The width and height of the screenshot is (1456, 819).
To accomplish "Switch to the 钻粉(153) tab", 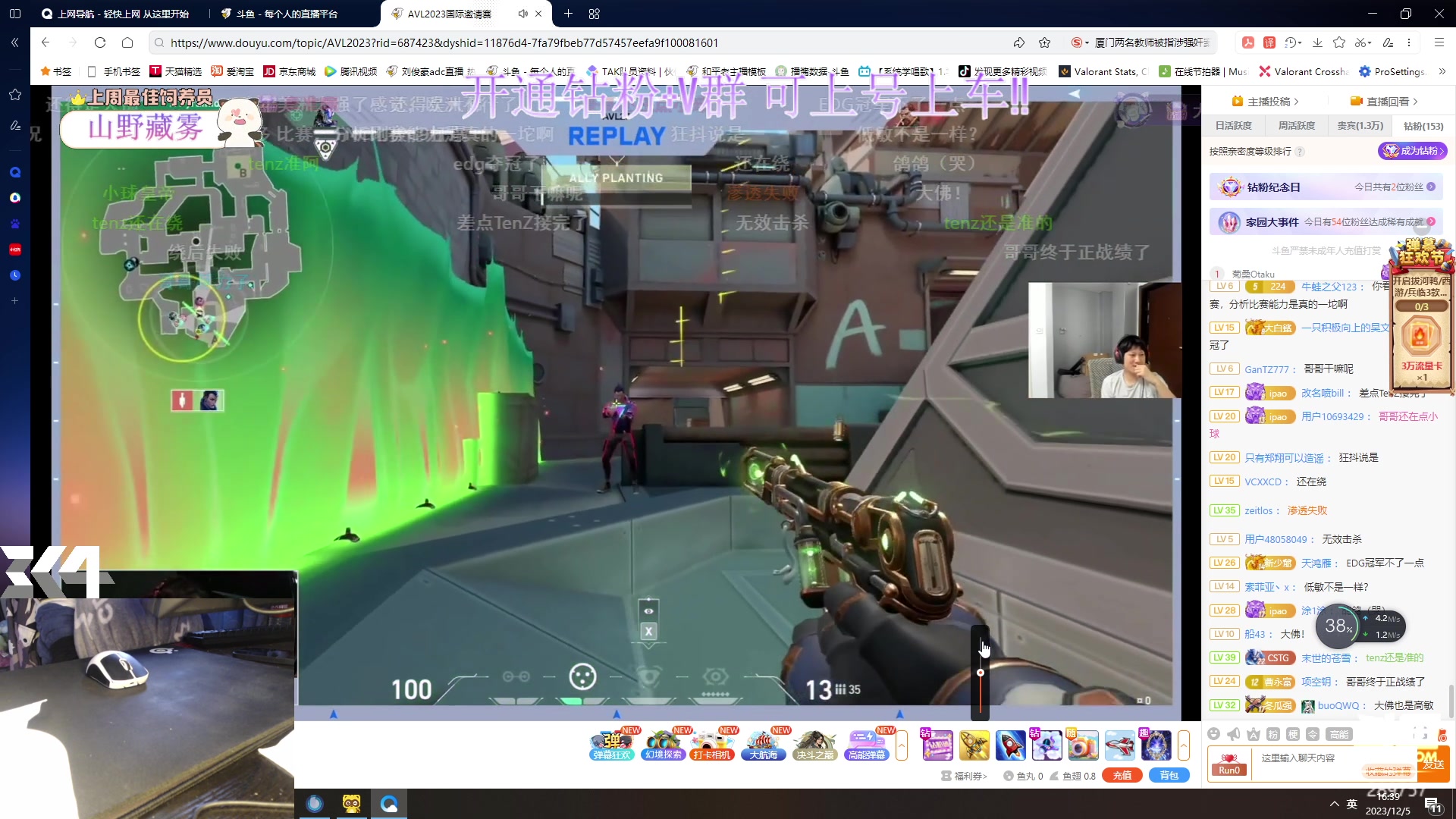I will click(1423, 126).
